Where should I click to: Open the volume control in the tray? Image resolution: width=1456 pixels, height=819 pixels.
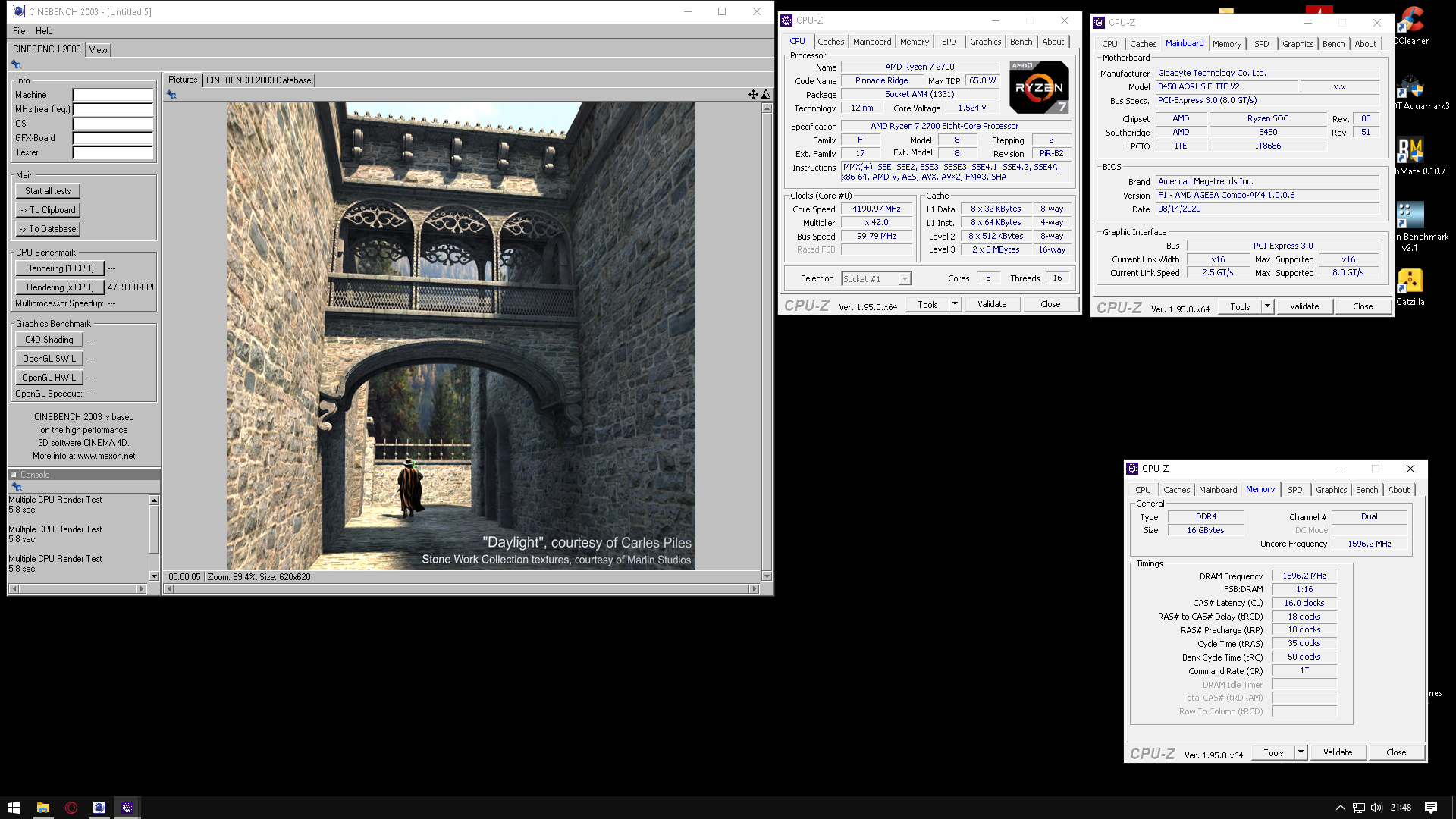pos(1376,808)
